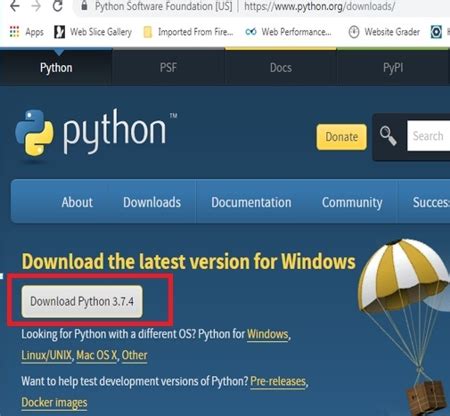Image resolution: width=450 pixels, height=416 pixels.
Task: Open the Downloads menu
Action: point(152,202)
